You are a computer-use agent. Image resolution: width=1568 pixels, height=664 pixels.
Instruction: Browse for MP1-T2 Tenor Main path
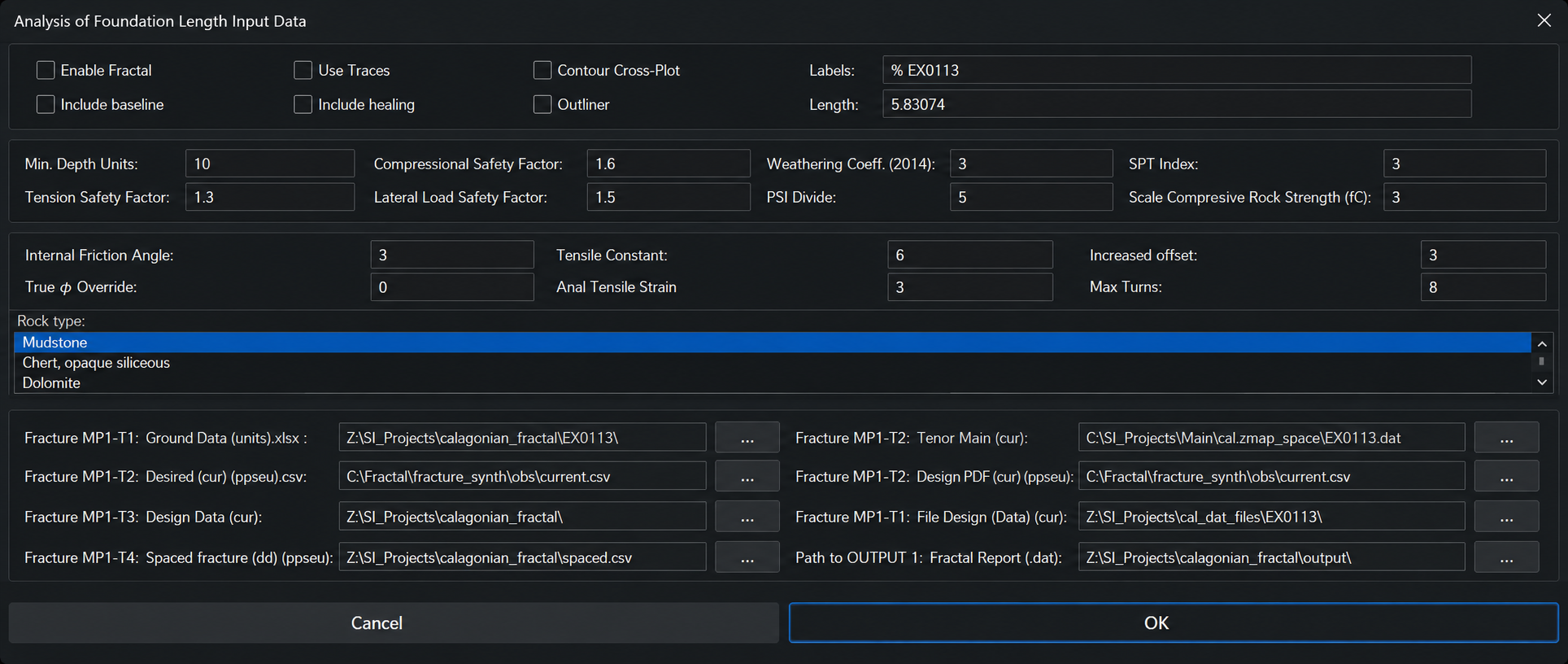pyautogui.click(x=1506, y=438)
